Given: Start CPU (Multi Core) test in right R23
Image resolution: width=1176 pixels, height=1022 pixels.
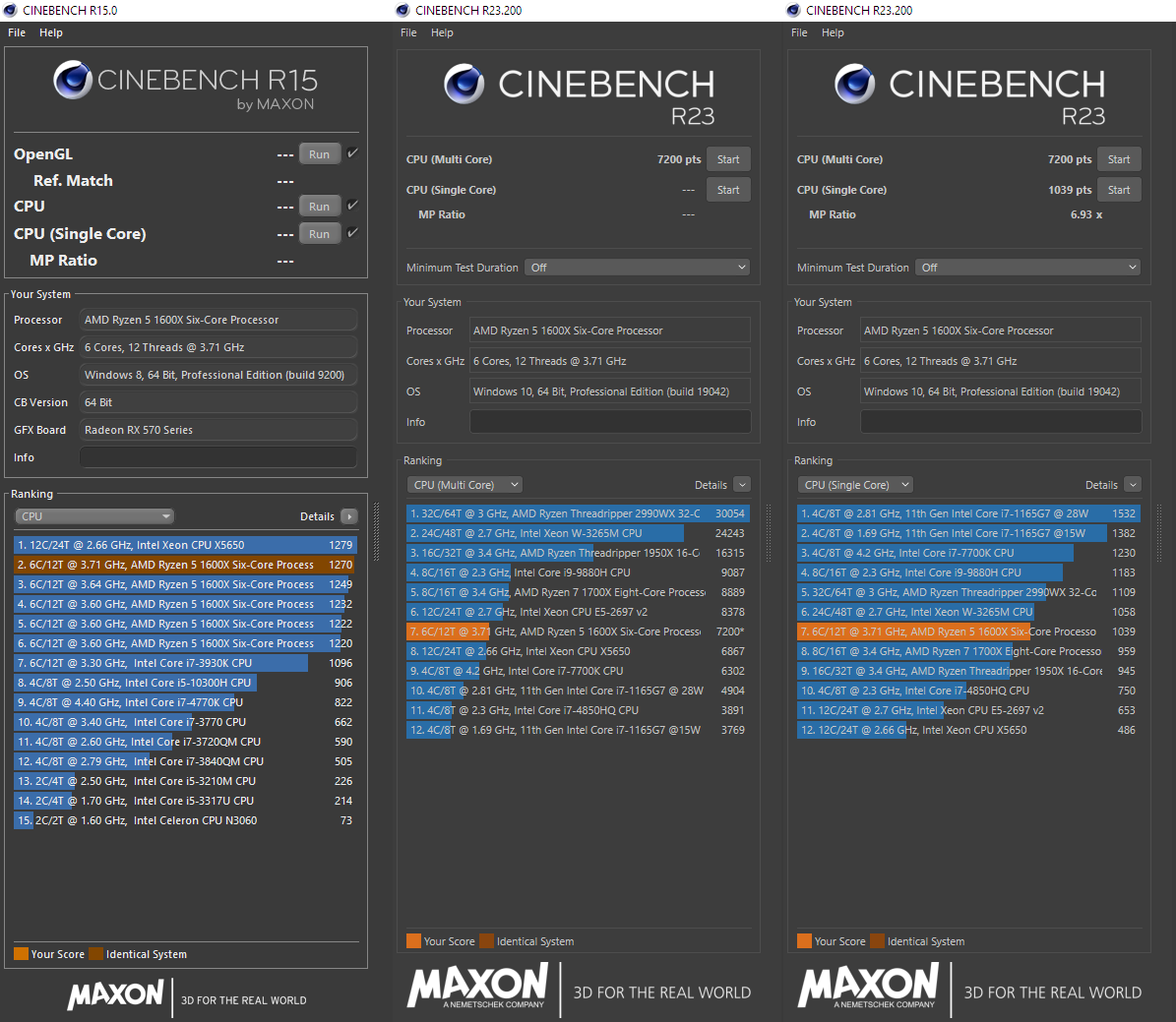Looking at the screenshot, I should pos(1119,159).
